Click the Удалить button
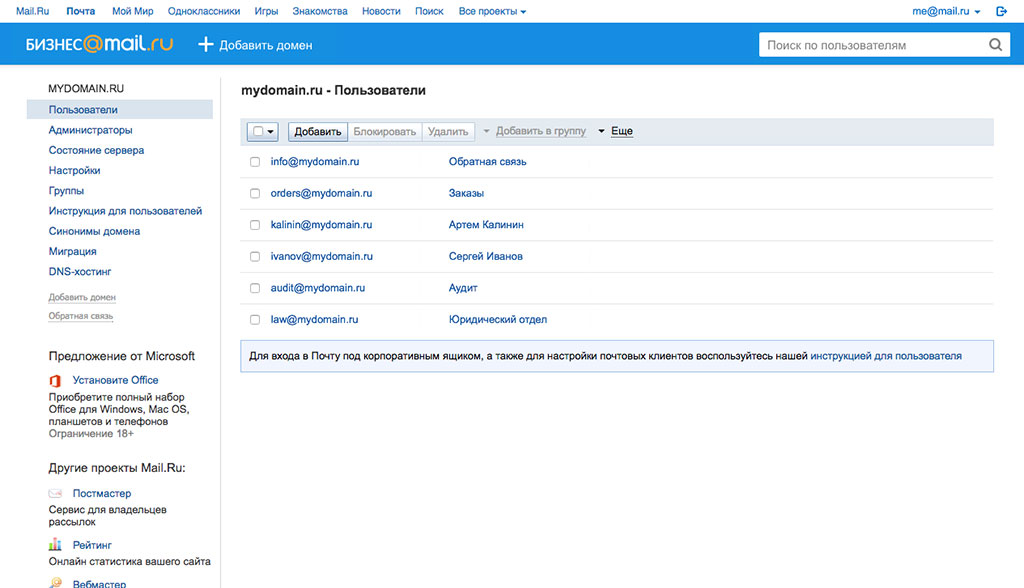1024x588 pixels. 448,131
